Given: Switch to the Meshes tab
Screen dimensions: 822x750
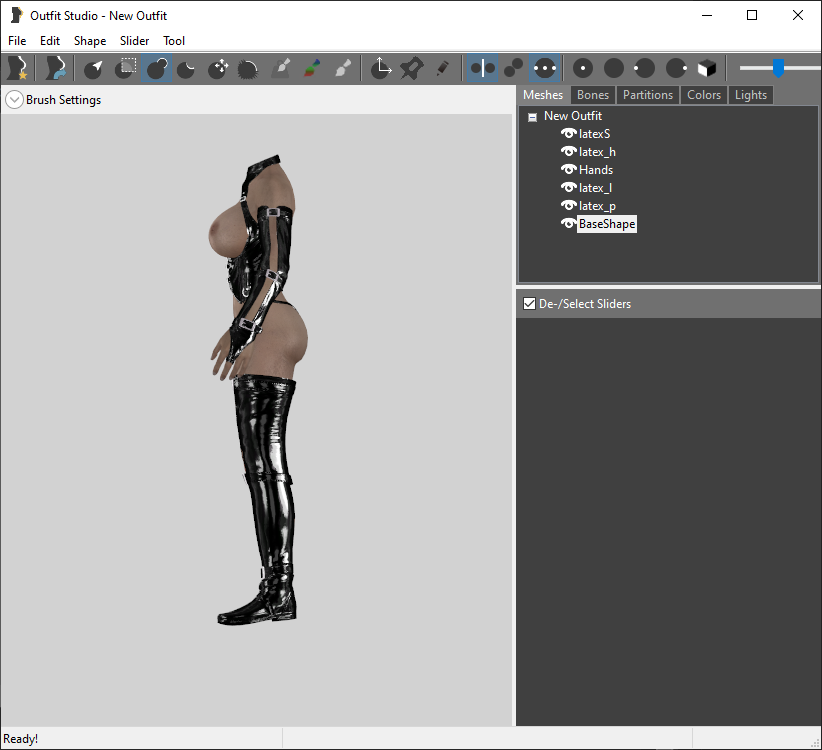Looking at the screenshot, I should 543,95.
